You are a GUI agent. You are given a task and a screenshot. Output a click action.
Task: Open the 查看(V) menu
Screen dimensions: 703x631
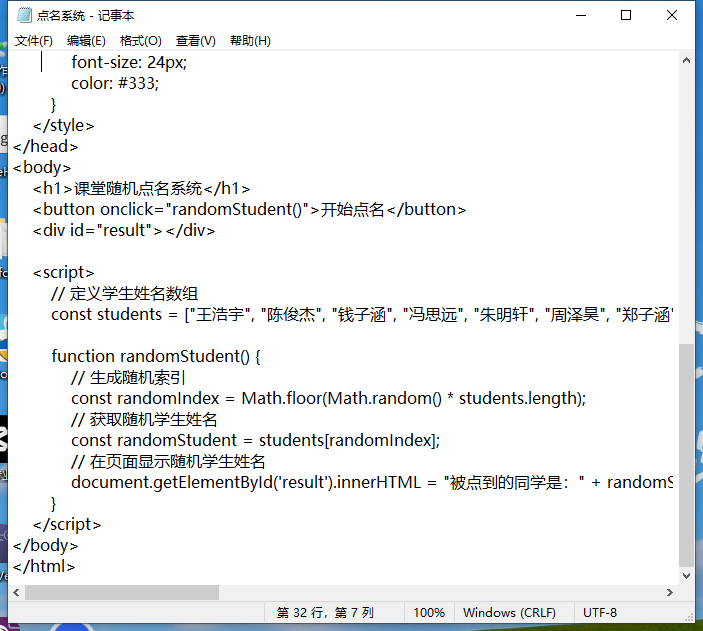pos(195,41)
